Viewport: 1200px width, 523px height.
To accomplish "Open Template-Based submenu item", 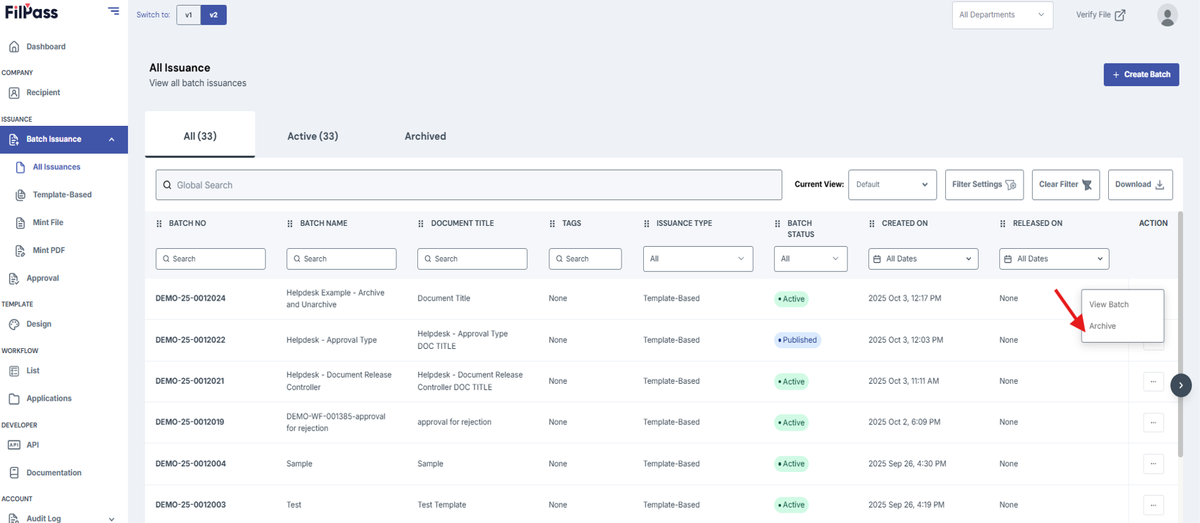I will [64, 195].
